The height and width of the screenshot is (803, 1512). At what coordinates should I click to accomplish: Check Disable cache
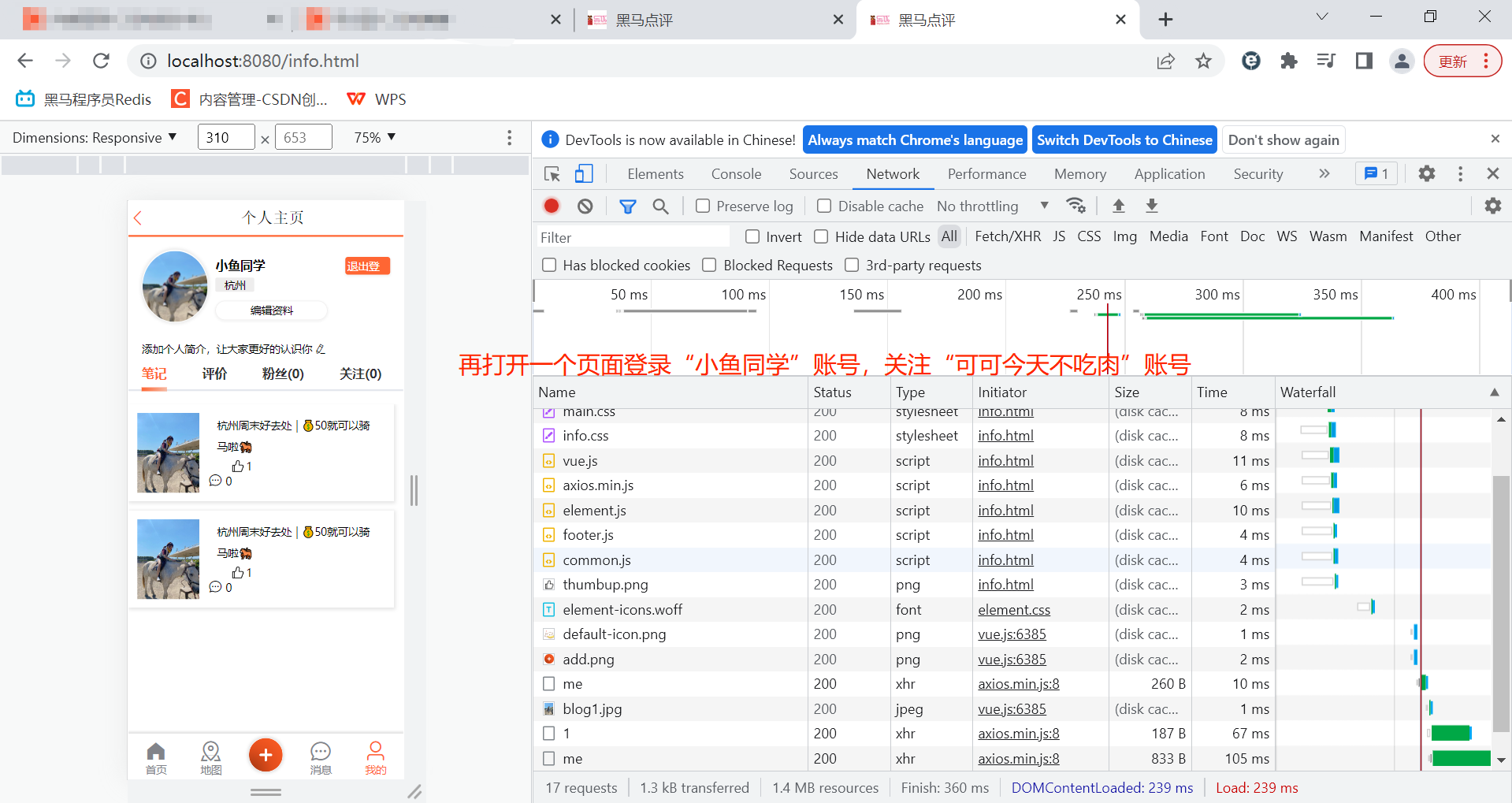pos(823,206)
